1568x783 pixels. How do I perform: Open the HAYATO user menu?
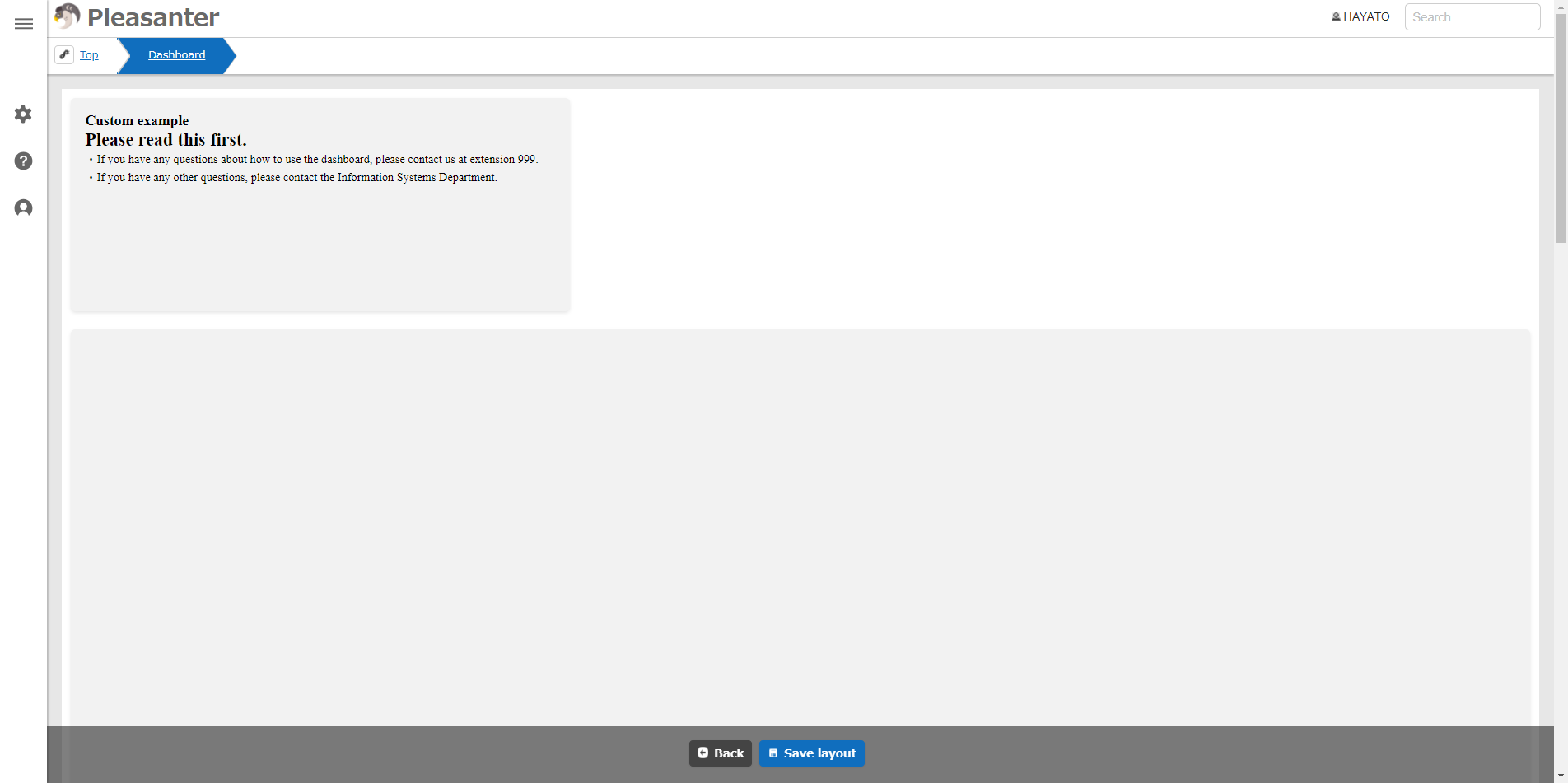1360,16
